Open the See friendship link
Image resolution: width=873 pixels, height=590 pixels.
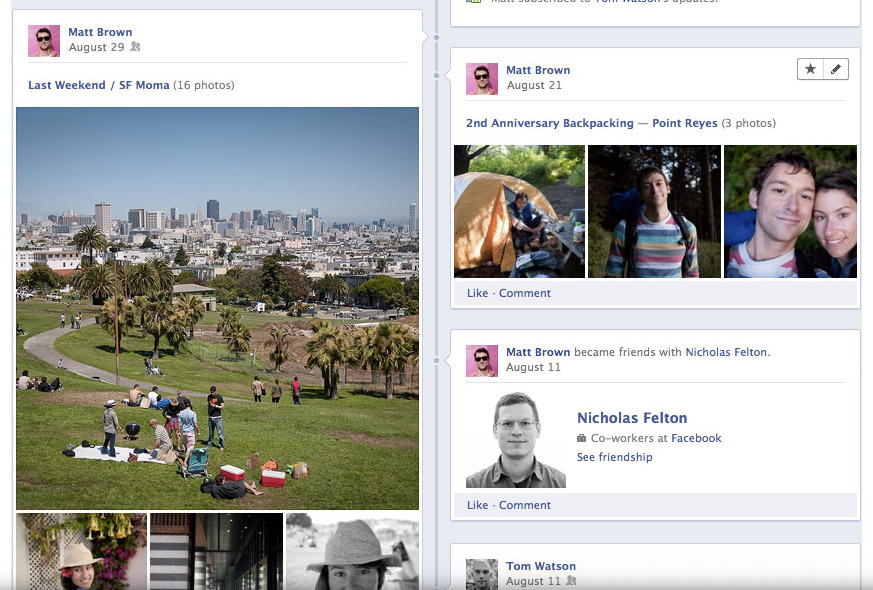click(x=615, y=457)
